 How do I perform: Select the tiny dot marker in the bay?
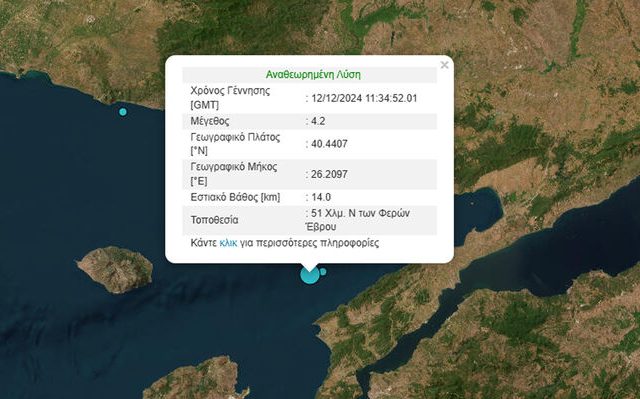pyautogui.click(x=472, y=203)
